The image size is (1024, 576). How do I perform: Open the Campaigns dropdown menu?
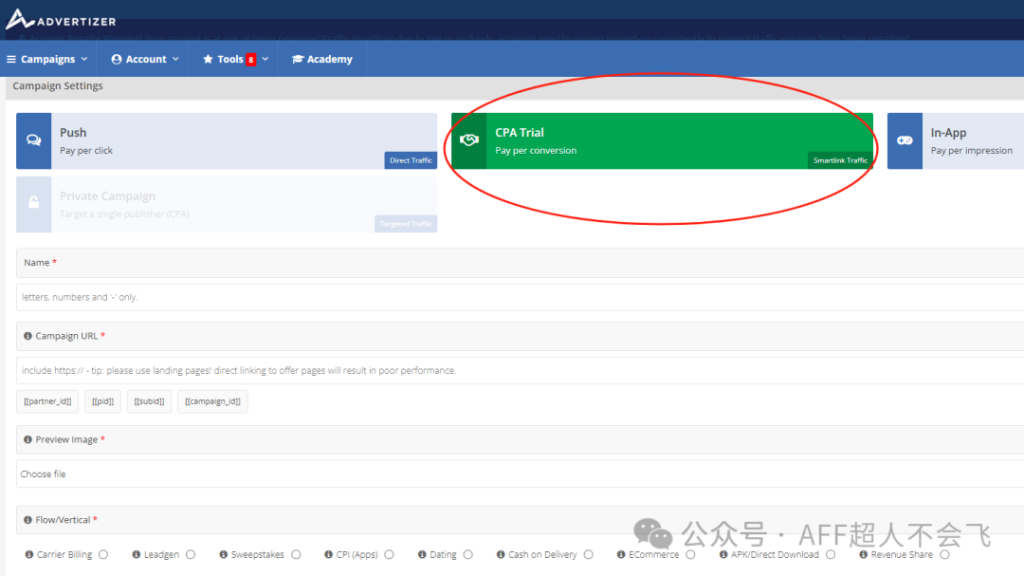48,59
